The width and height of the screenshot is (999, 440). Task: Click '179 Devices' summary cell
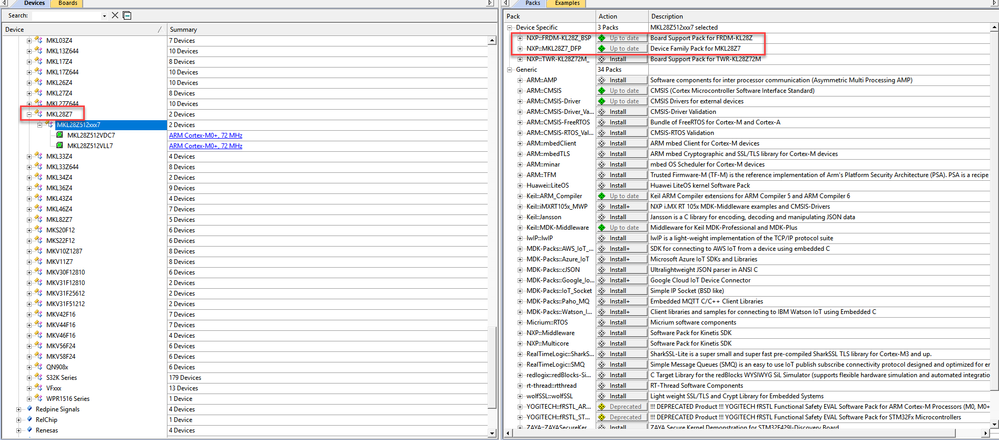pyautogui.click(x=185, y=377)
